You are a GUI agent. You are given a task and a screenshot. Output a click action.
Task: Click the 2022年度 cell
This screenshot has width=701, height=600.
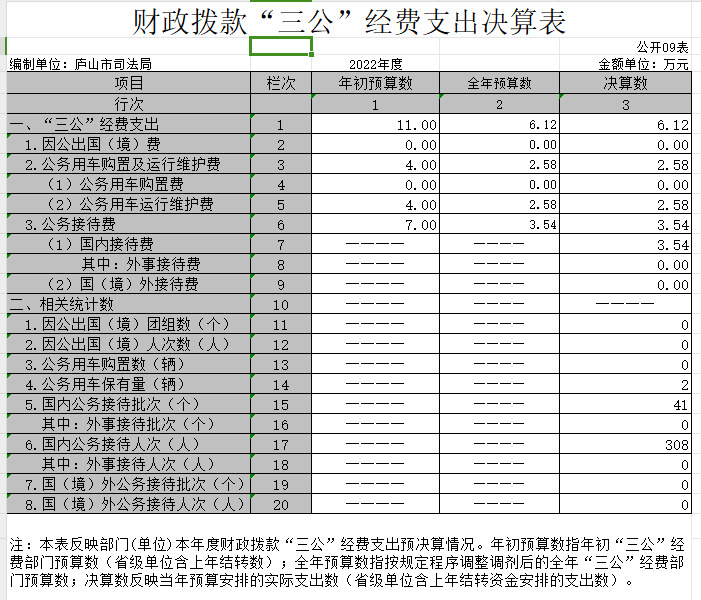[375, 64]
